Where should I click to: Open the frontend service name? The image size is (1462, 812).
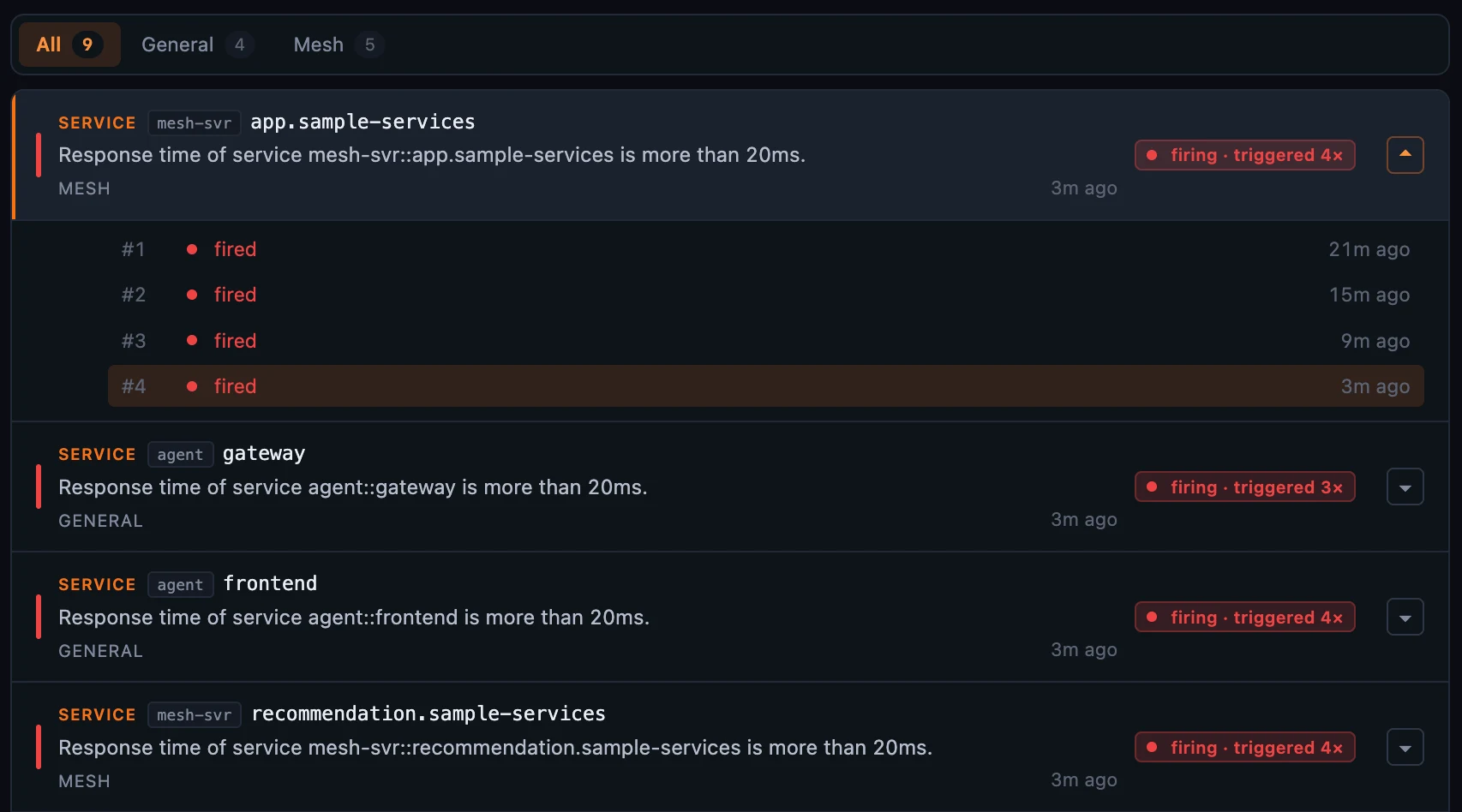[x=270, y=583]
